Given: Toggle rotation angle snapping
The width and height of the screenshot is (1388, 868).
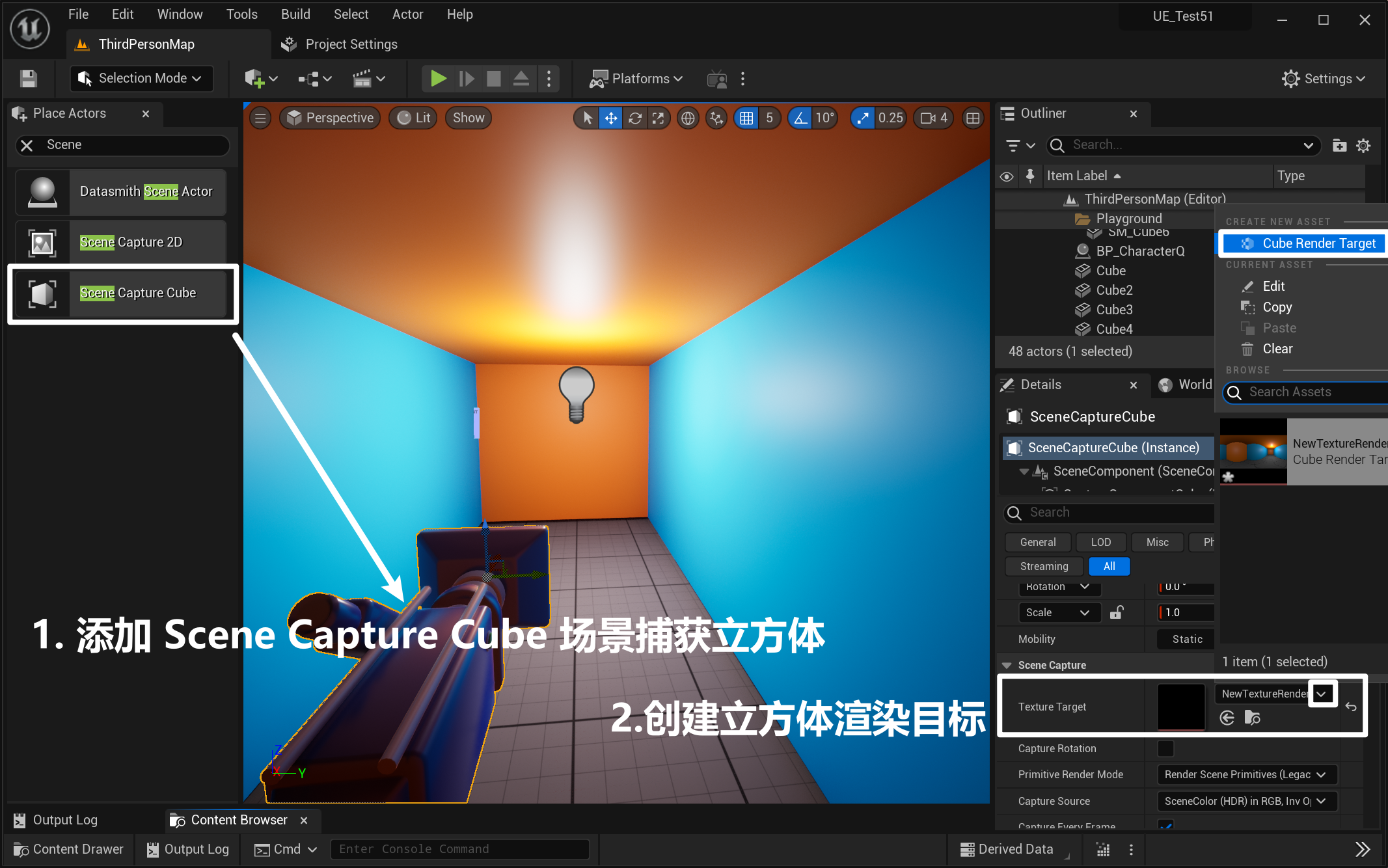Looking at the screenshot, I should click(800, 118).
